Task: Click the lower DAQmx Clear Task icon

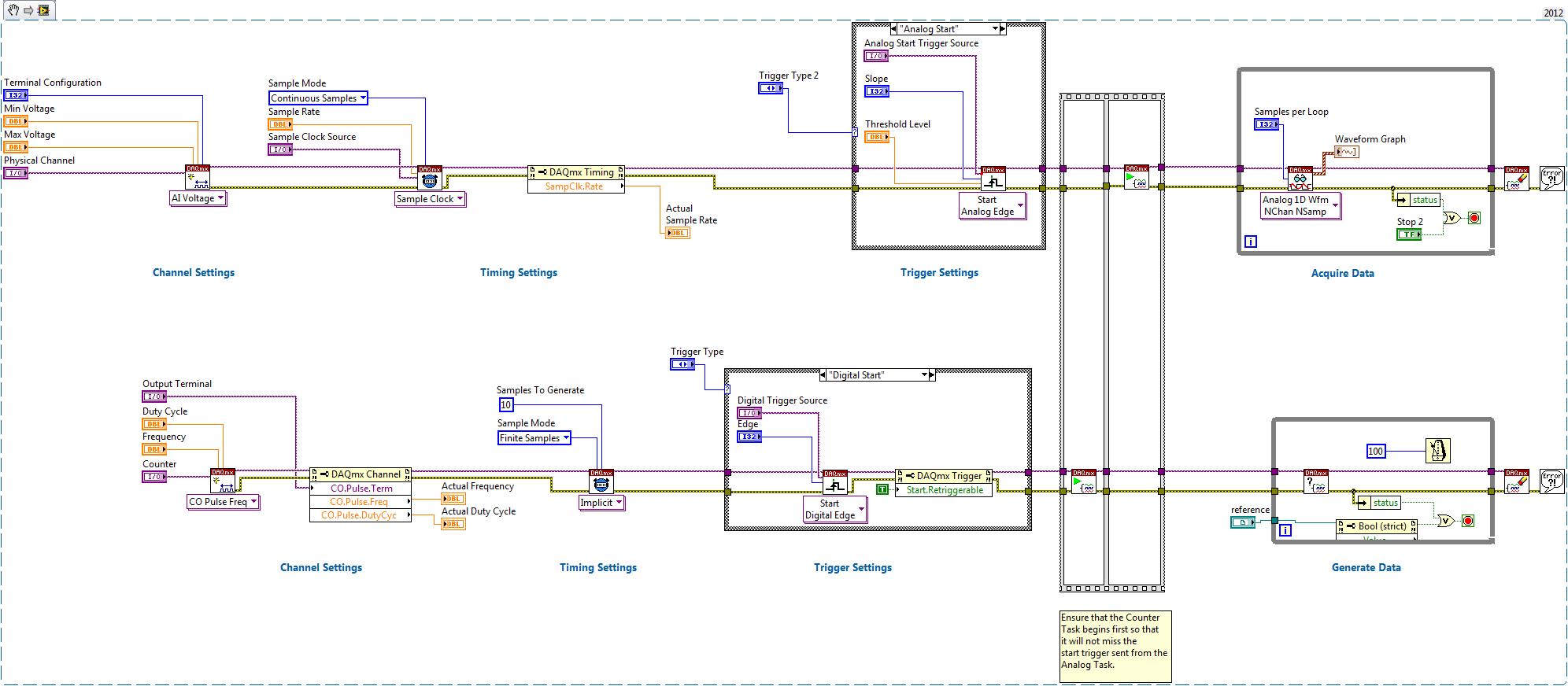Action: 1517,481
